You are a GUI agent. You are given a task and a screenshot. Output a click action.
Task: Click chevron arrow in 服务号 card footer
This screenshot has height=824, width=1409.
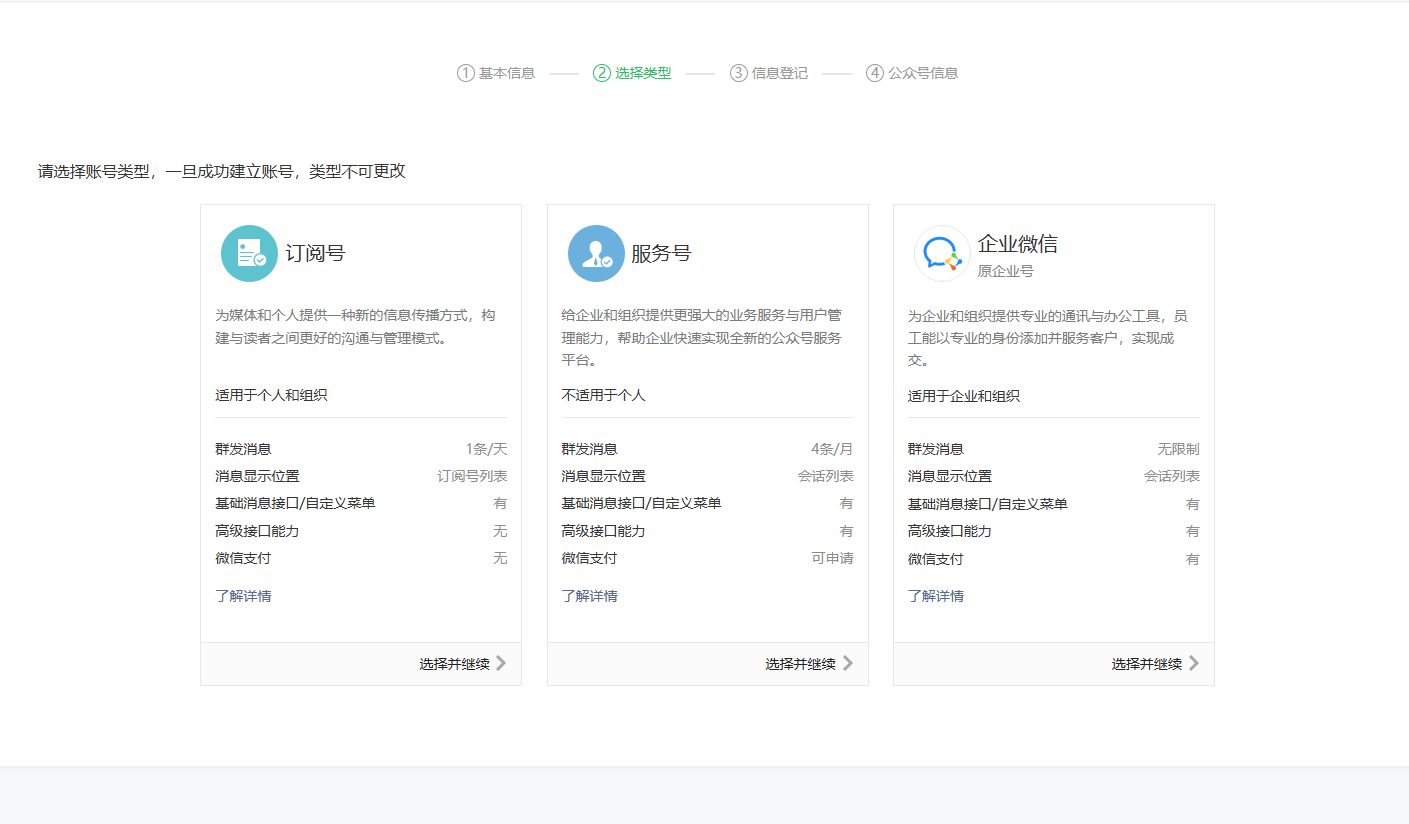(x=848, y=663)
